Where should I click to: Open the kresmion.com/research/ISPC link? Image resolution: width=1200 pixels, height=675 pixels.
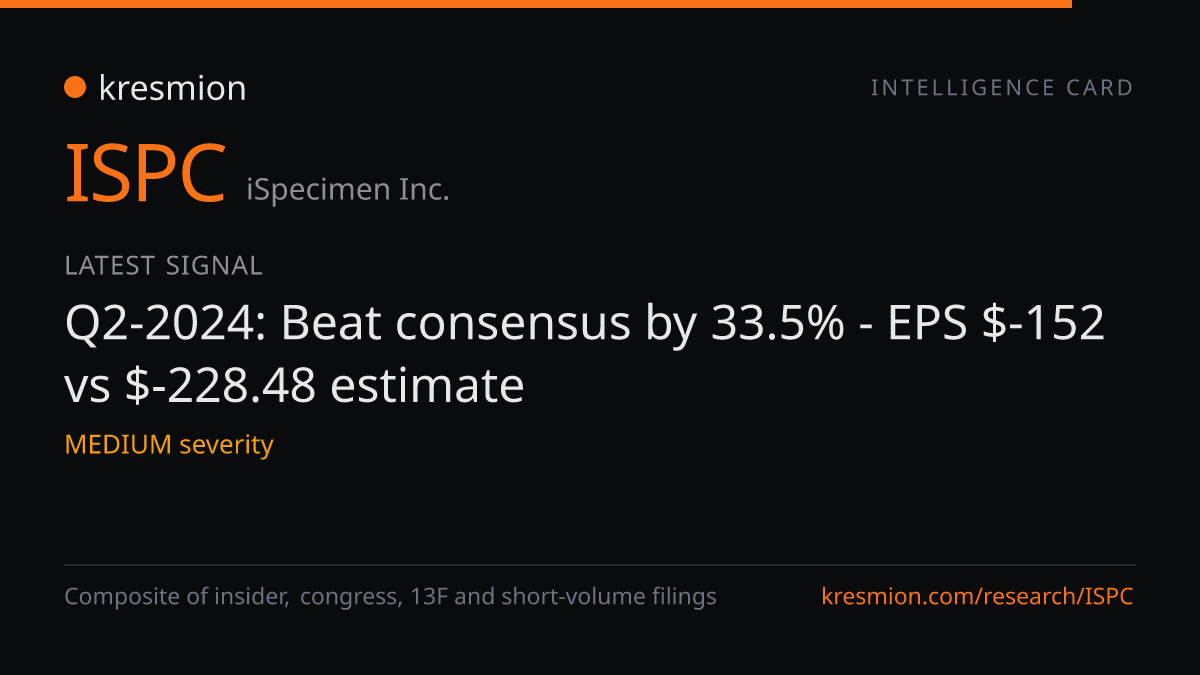[x=978, y=597]
